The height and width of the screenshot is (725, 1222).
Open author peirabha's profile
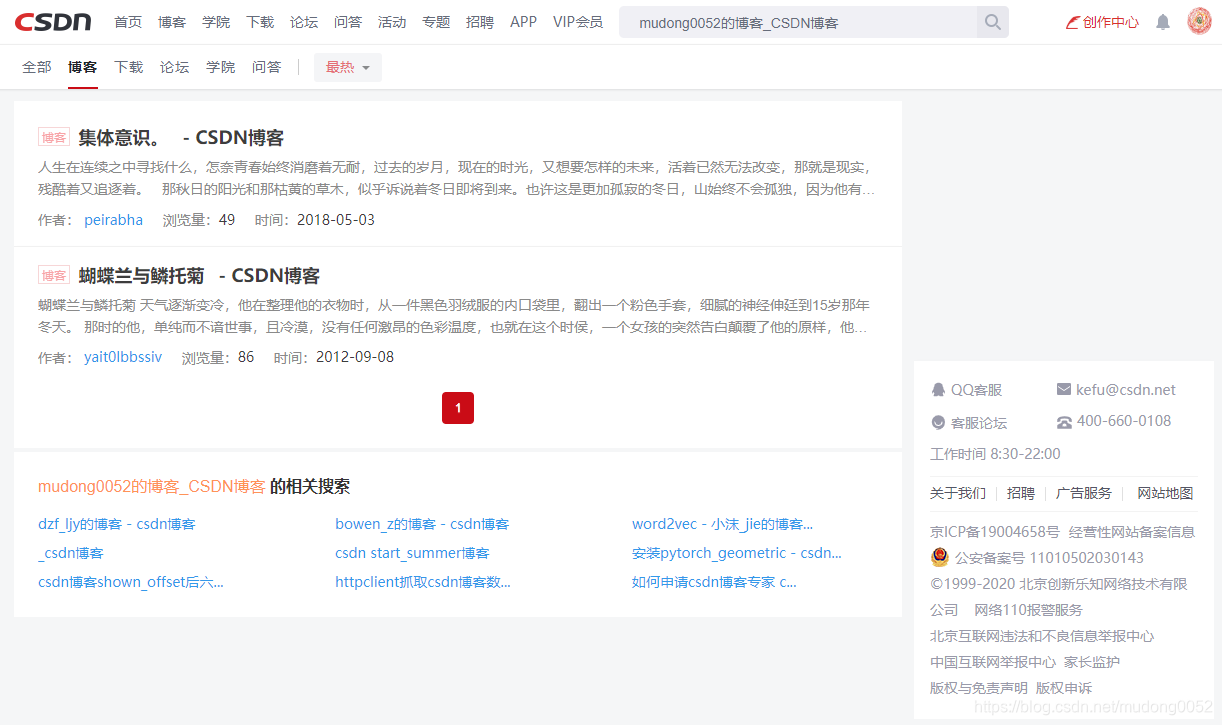113,220
